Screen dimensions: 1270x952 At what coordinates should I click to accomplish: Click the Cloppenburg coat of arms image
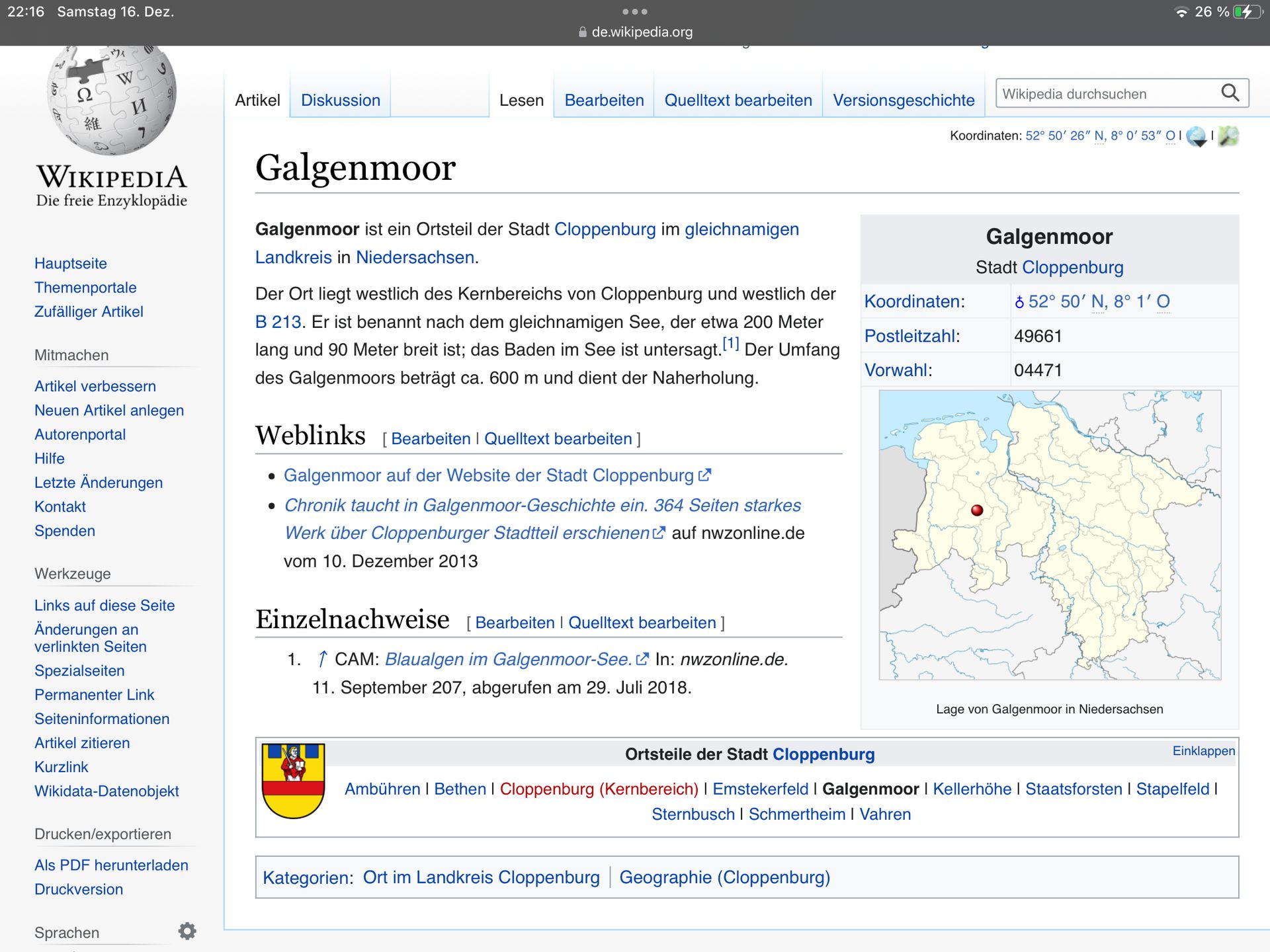(293, 781)
